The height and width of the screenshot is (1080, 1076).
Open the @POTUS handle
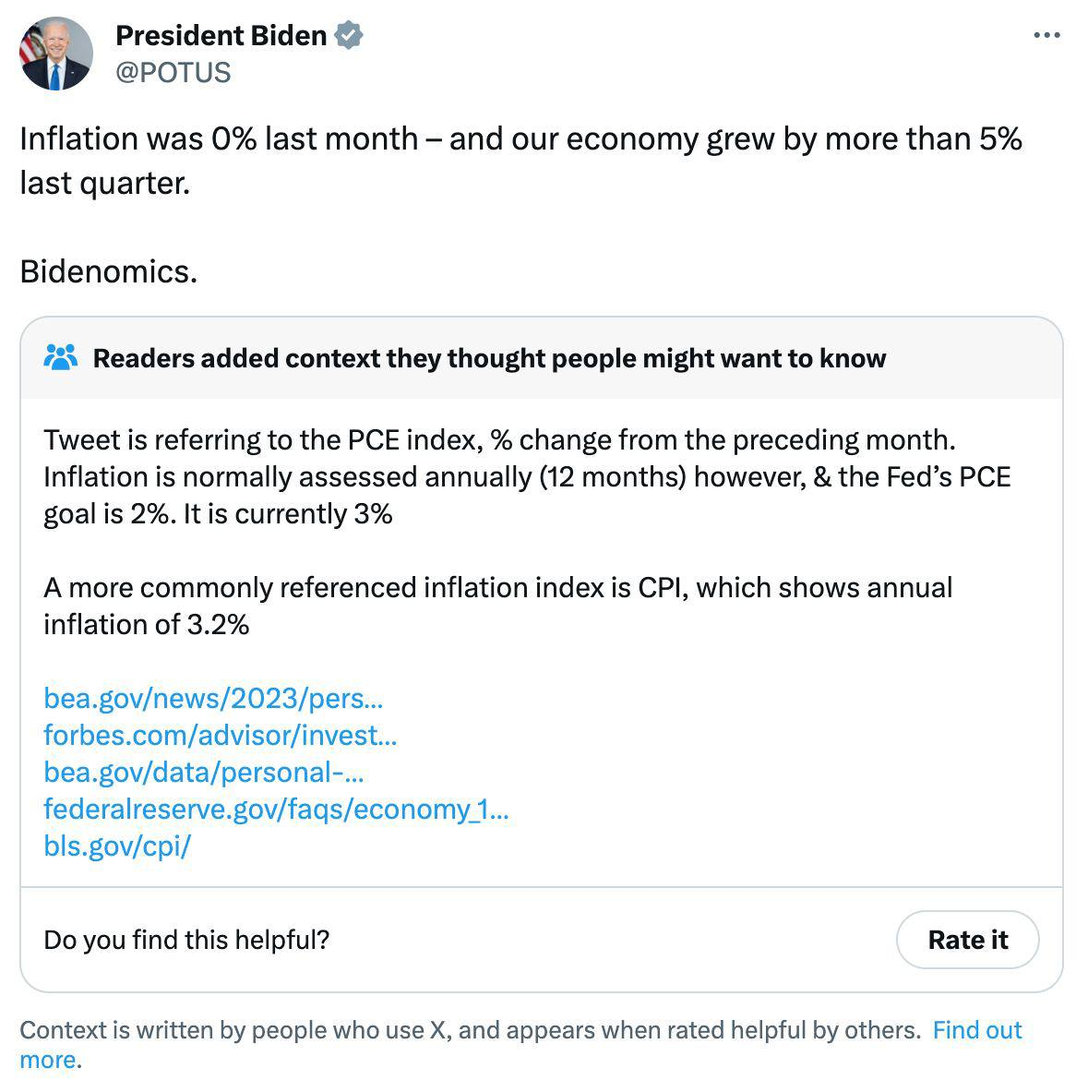pyautogui.click(x=173, y=72)
